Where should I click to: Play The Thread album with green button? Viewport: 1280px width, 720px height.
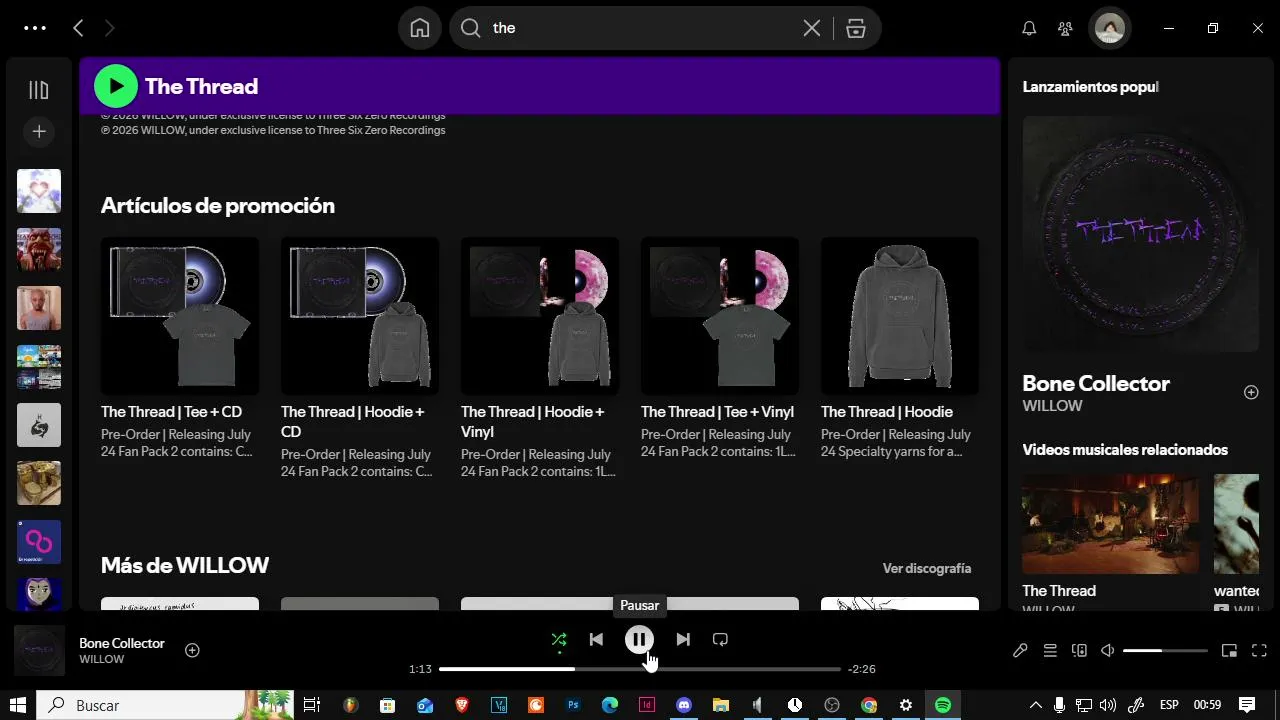(x=116, y=86)
